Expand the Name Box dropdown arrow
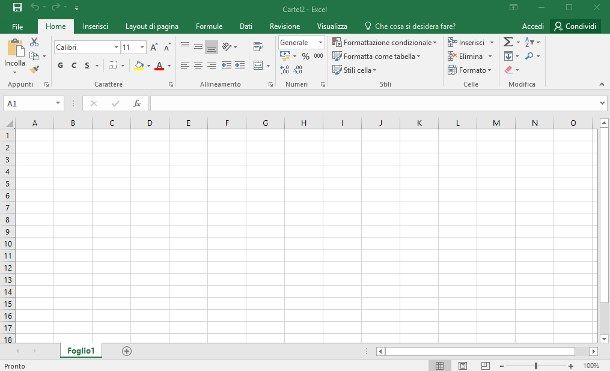Image resolution: width=610 pixels, height=371 pixels. (x=58, y=103)
